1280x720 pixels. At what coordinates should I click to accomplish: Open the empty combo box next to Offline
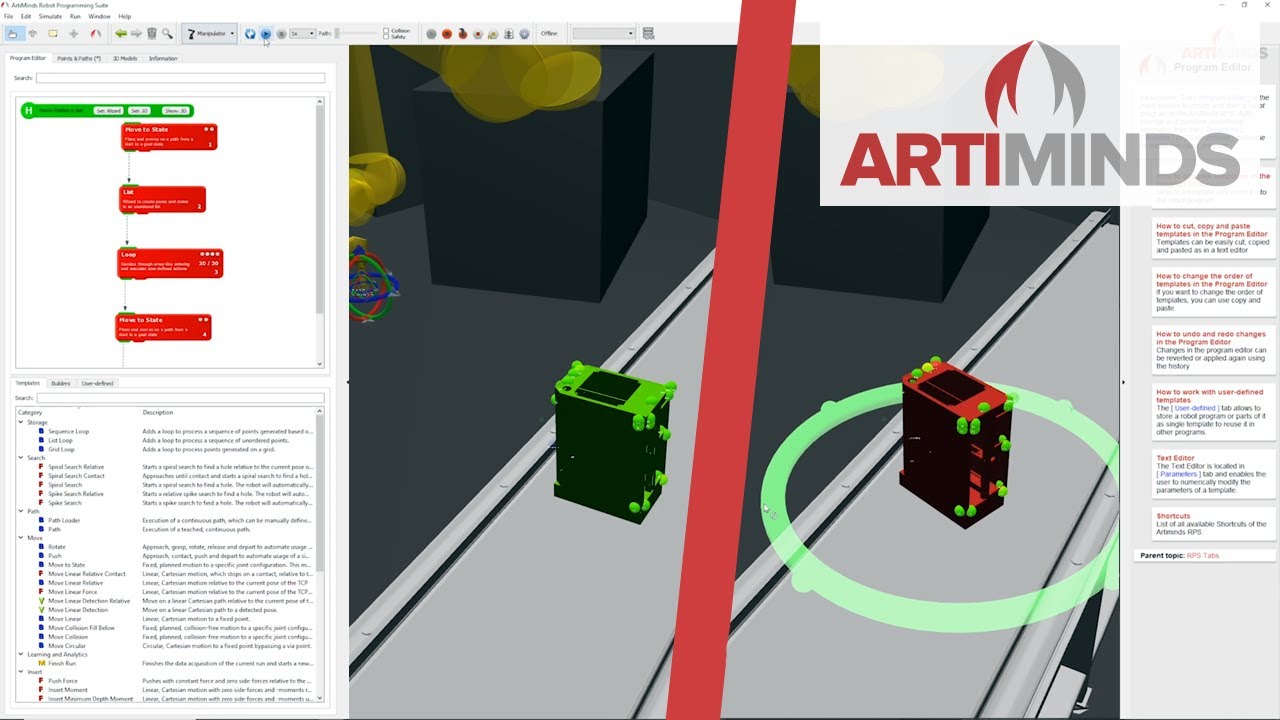[603, 33]
